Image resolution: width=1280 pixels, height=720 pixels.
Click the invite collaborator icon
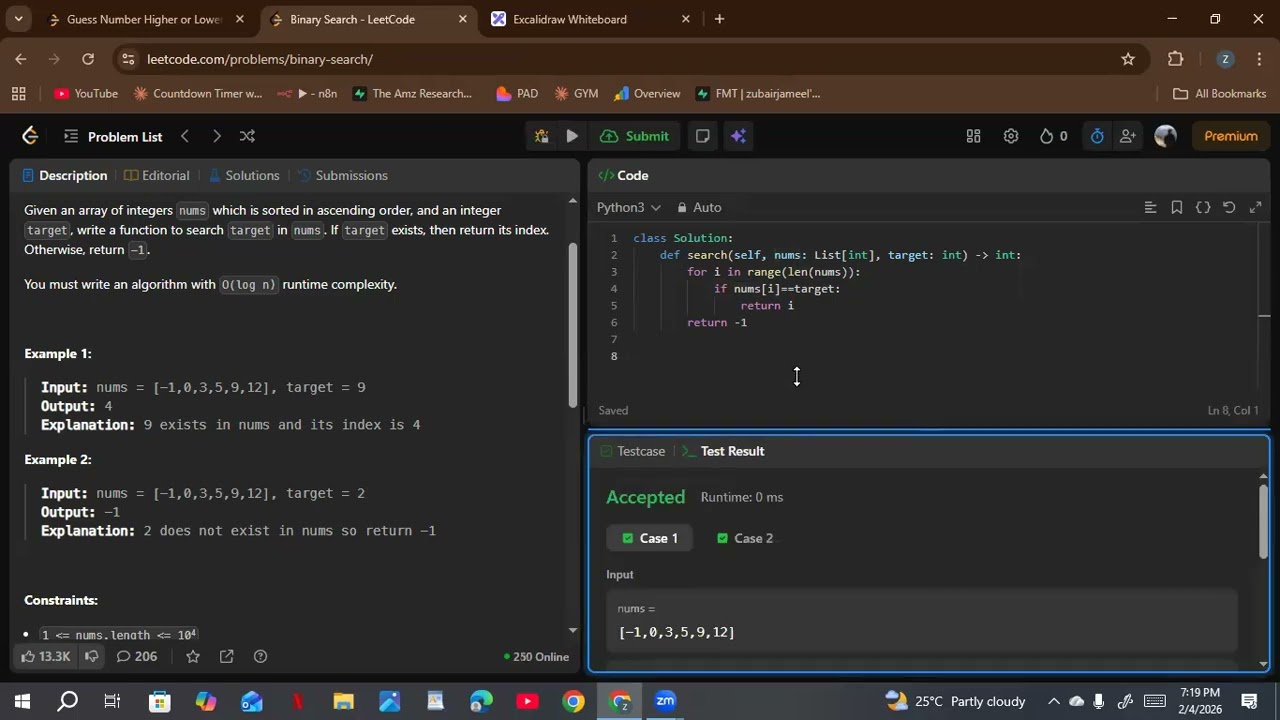pyautogui.click(x=1127, y=136)
